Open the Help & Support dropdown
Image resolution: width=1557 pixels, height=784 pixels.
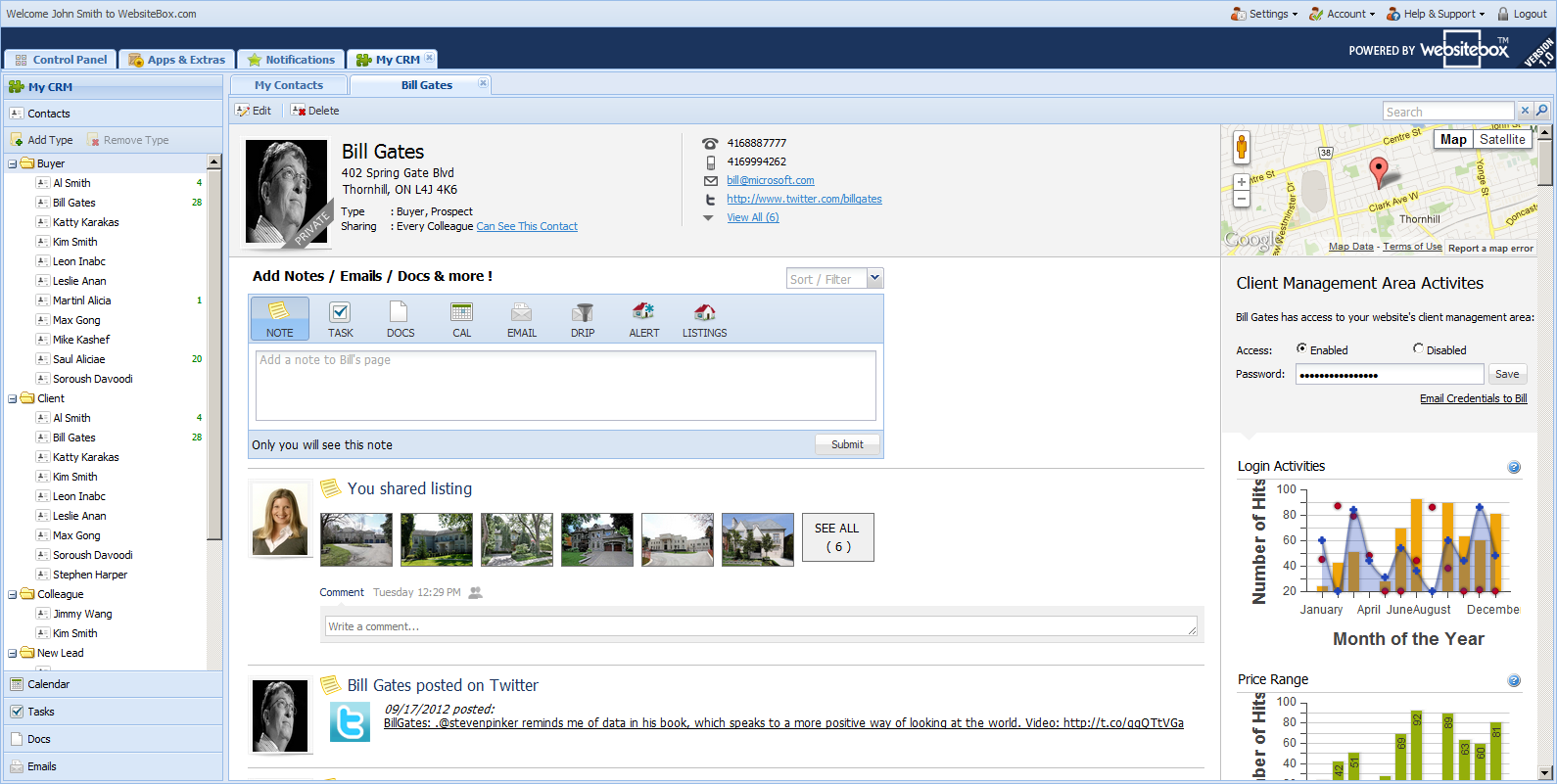pyautogui.click(x=1436, y=14)
